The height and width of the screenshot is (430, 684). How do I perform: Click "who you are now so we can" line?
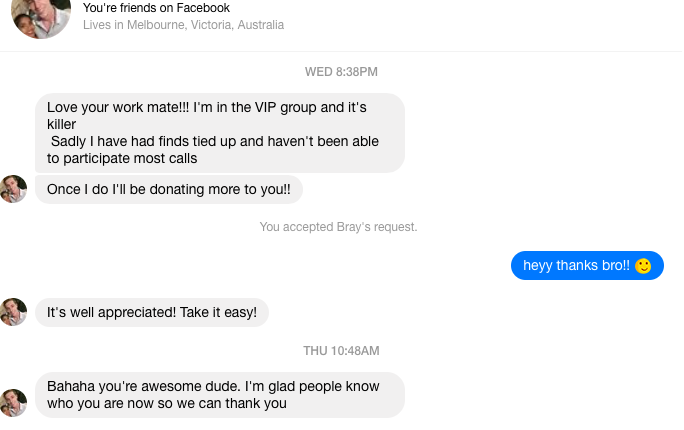tap(166, 403)
